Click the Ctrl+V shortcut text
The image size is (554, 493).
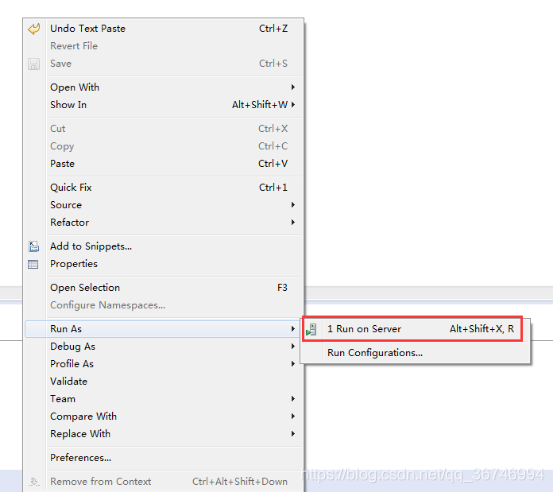click(x=273, y=164)
